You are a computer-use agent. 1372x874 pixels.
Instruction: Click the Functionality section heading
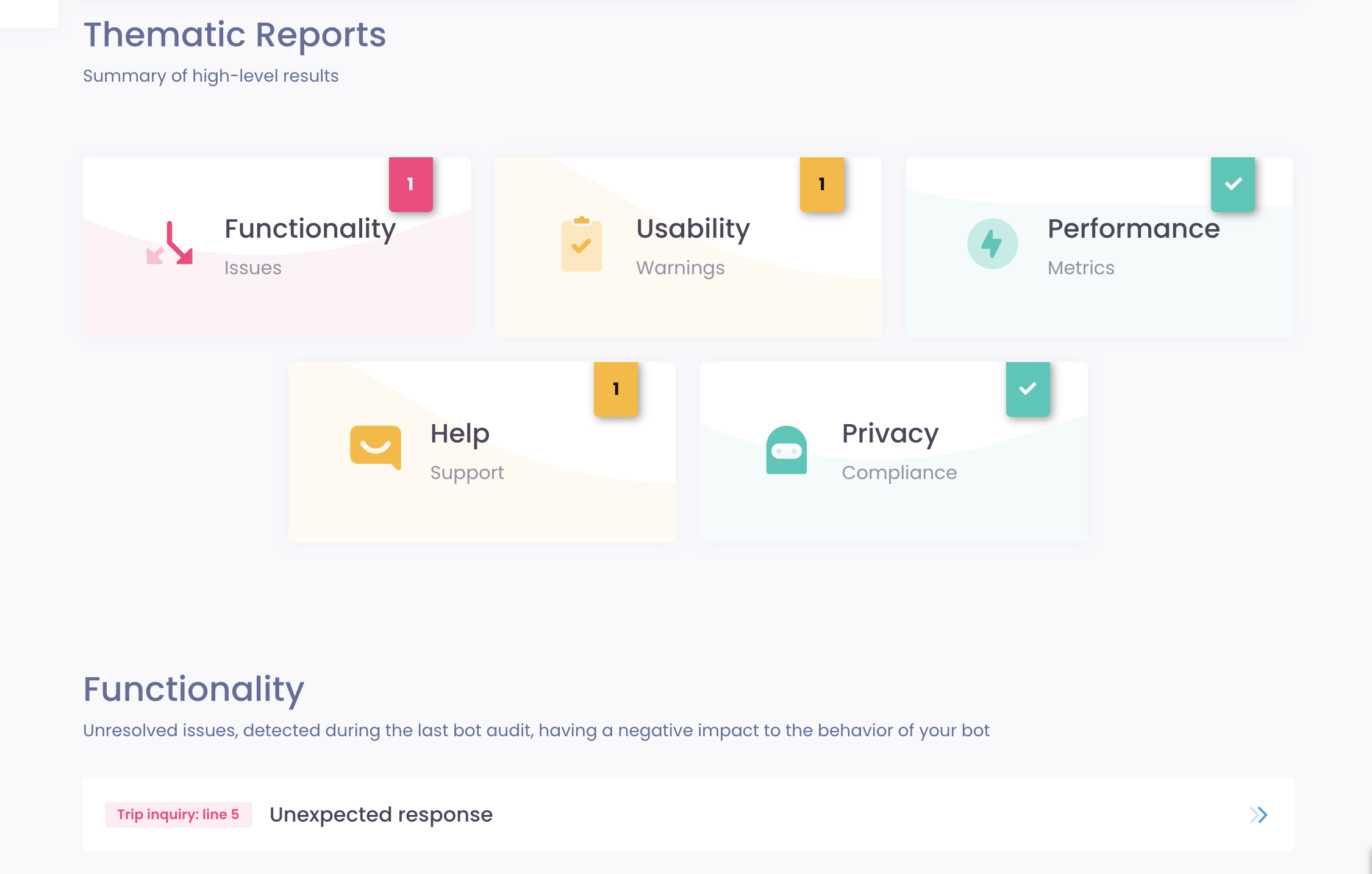194,689
